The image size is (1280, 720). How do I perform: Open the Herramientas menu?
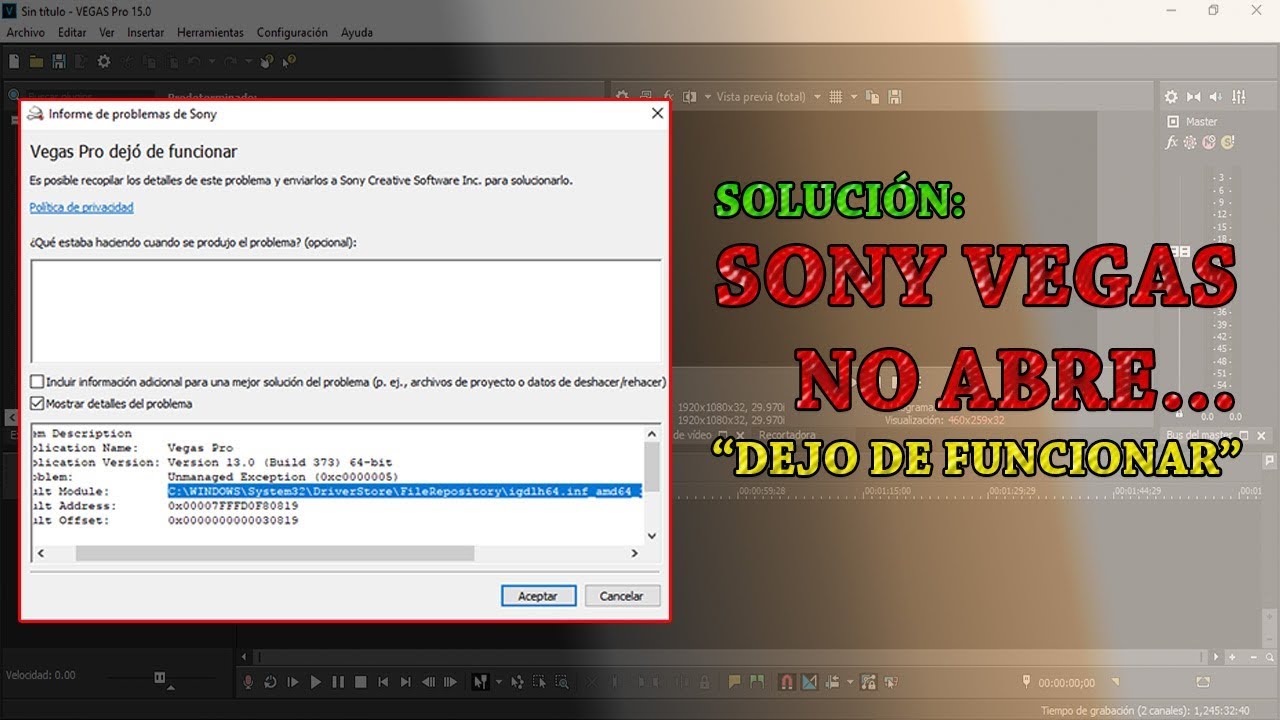tap(210, 32)
